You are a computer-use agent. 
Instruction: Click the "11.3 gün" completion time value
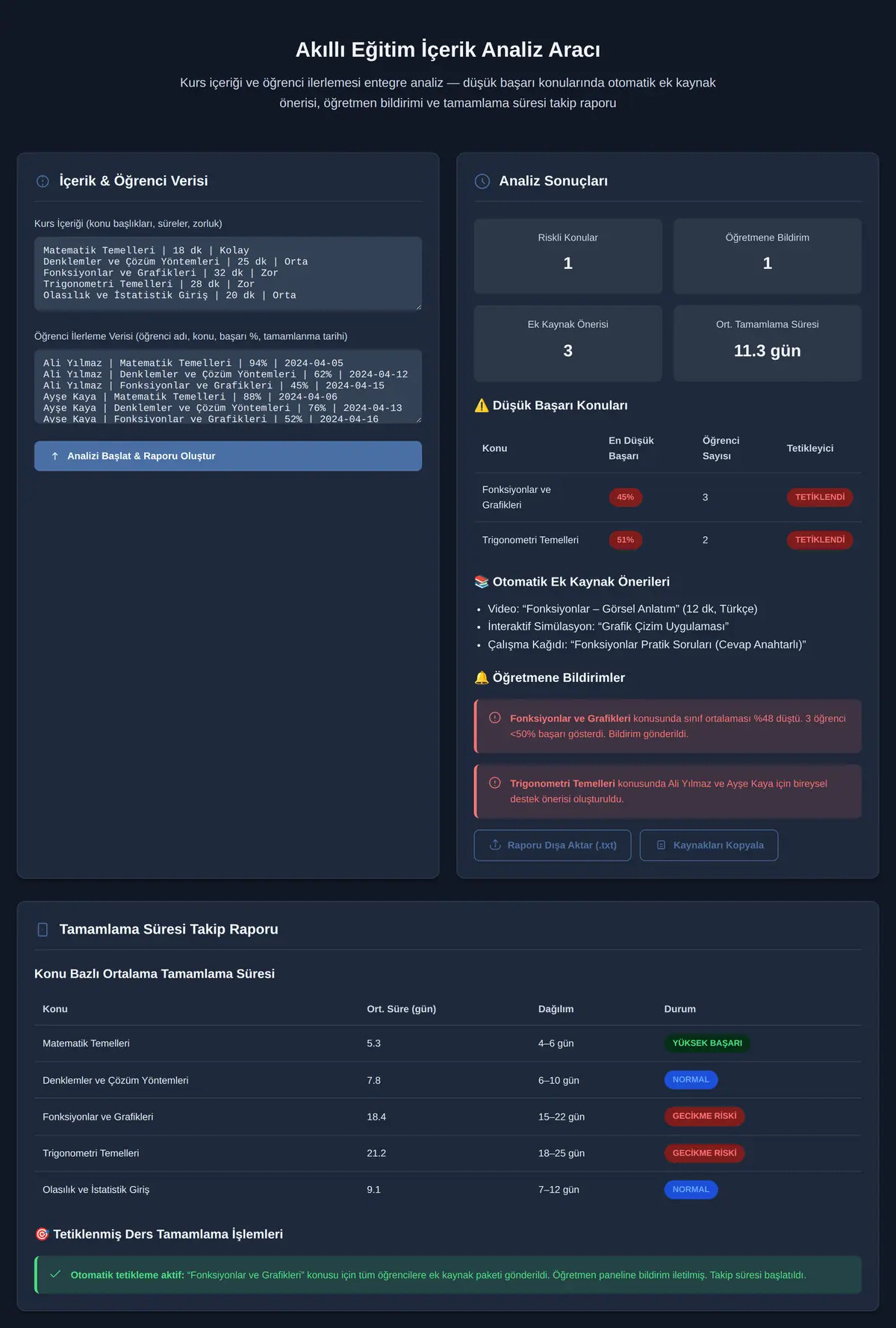[768, 351]
